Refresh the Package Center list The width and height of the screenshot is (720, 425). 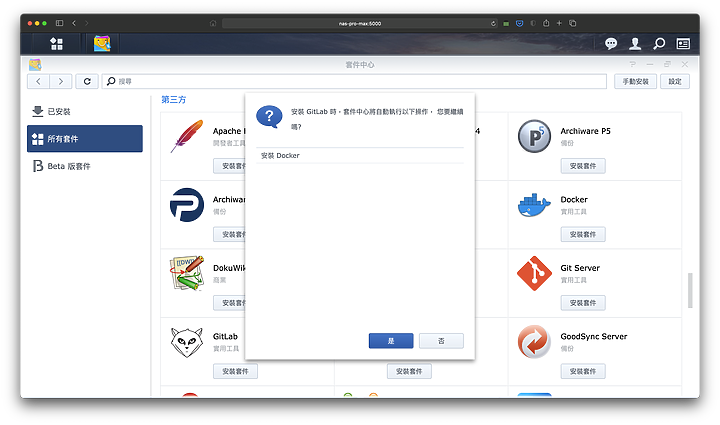(87, 81)
